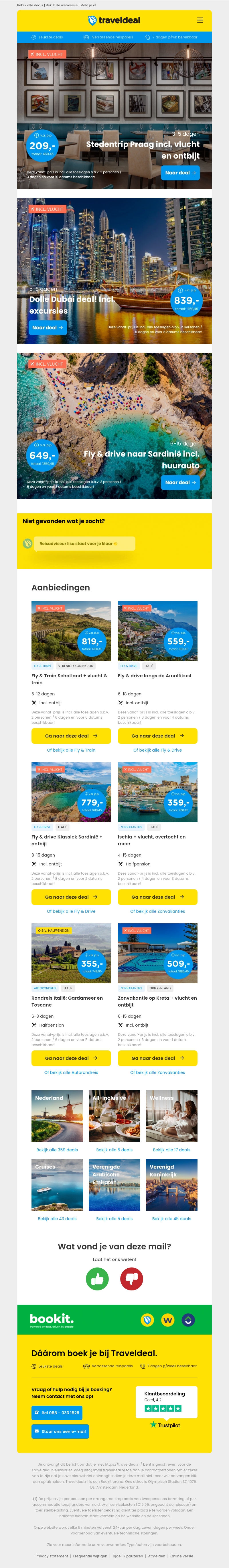Click 'Naar deal' on Praag stedentrip
The width and height of the screenshot is (229, 1568).
181,173
